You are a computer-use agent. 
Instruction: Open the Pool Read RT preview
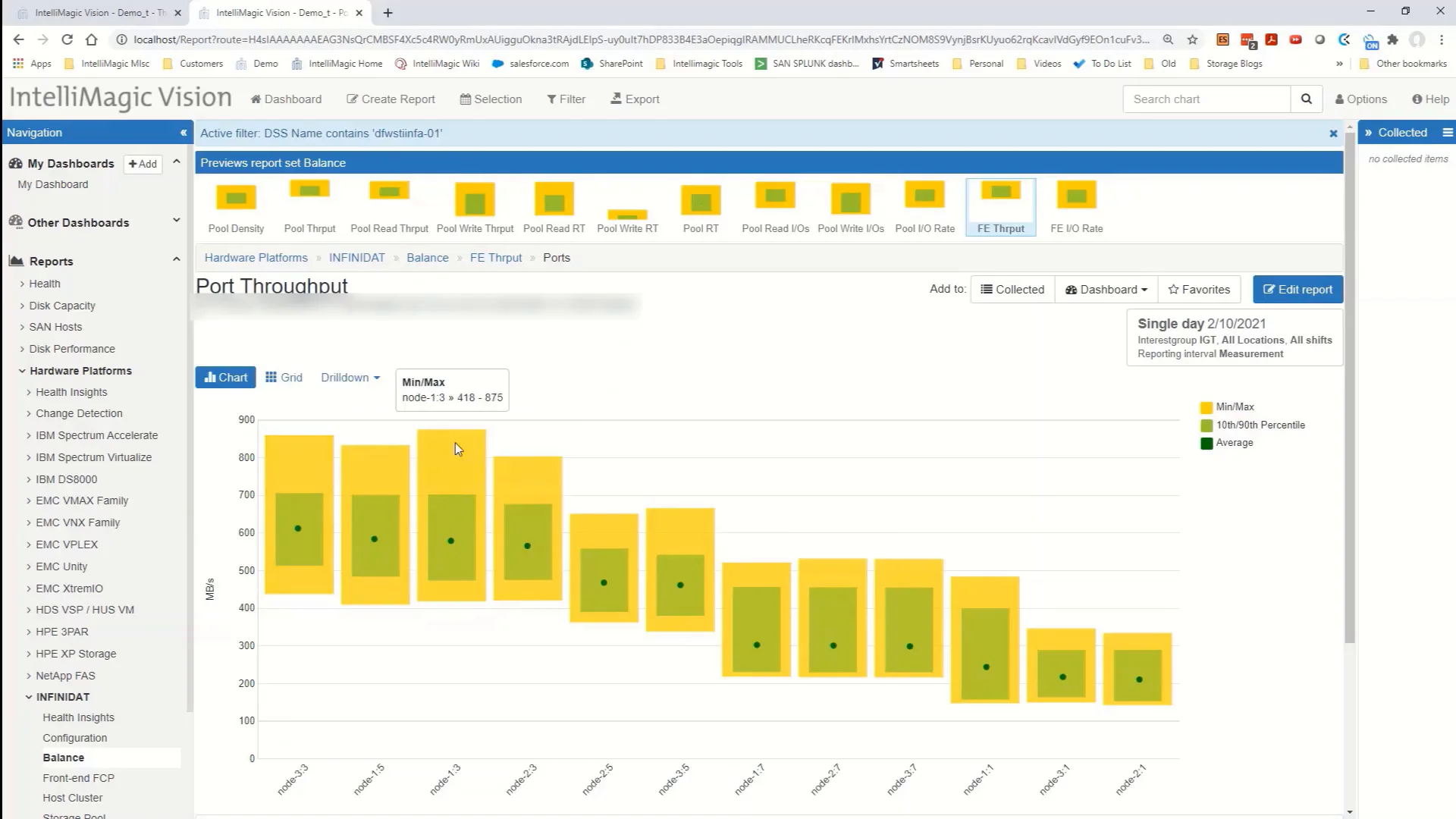[554, 207]
